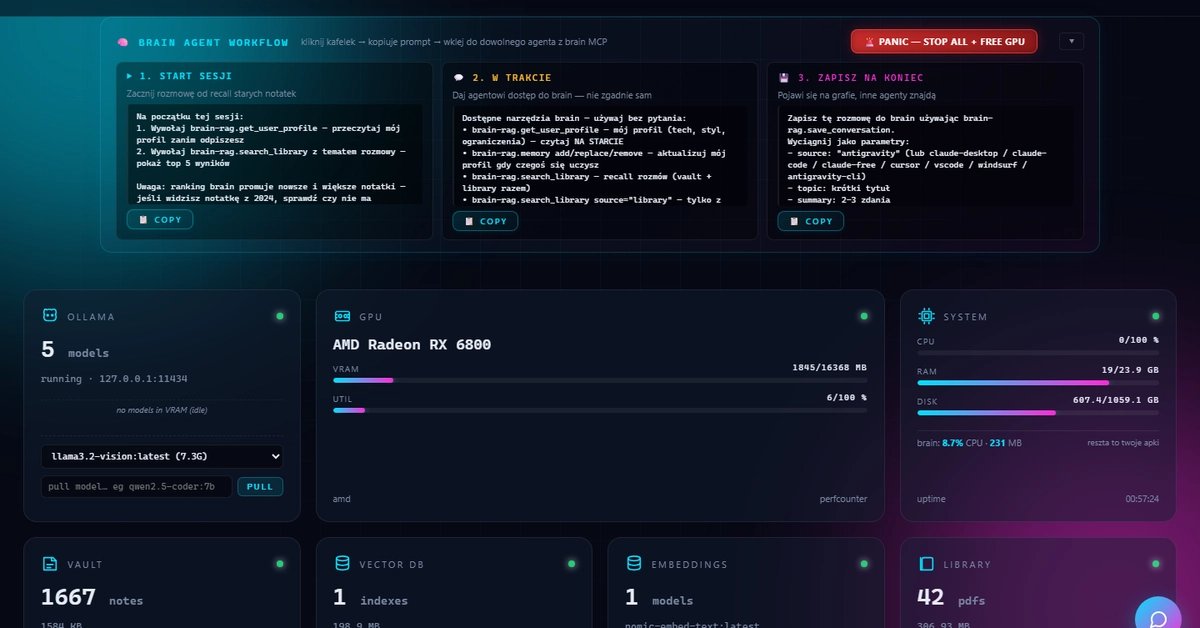1200x628 pixels.
Task: Select the AMD Radeon RX 6800 title
Action: click(412, 345)
